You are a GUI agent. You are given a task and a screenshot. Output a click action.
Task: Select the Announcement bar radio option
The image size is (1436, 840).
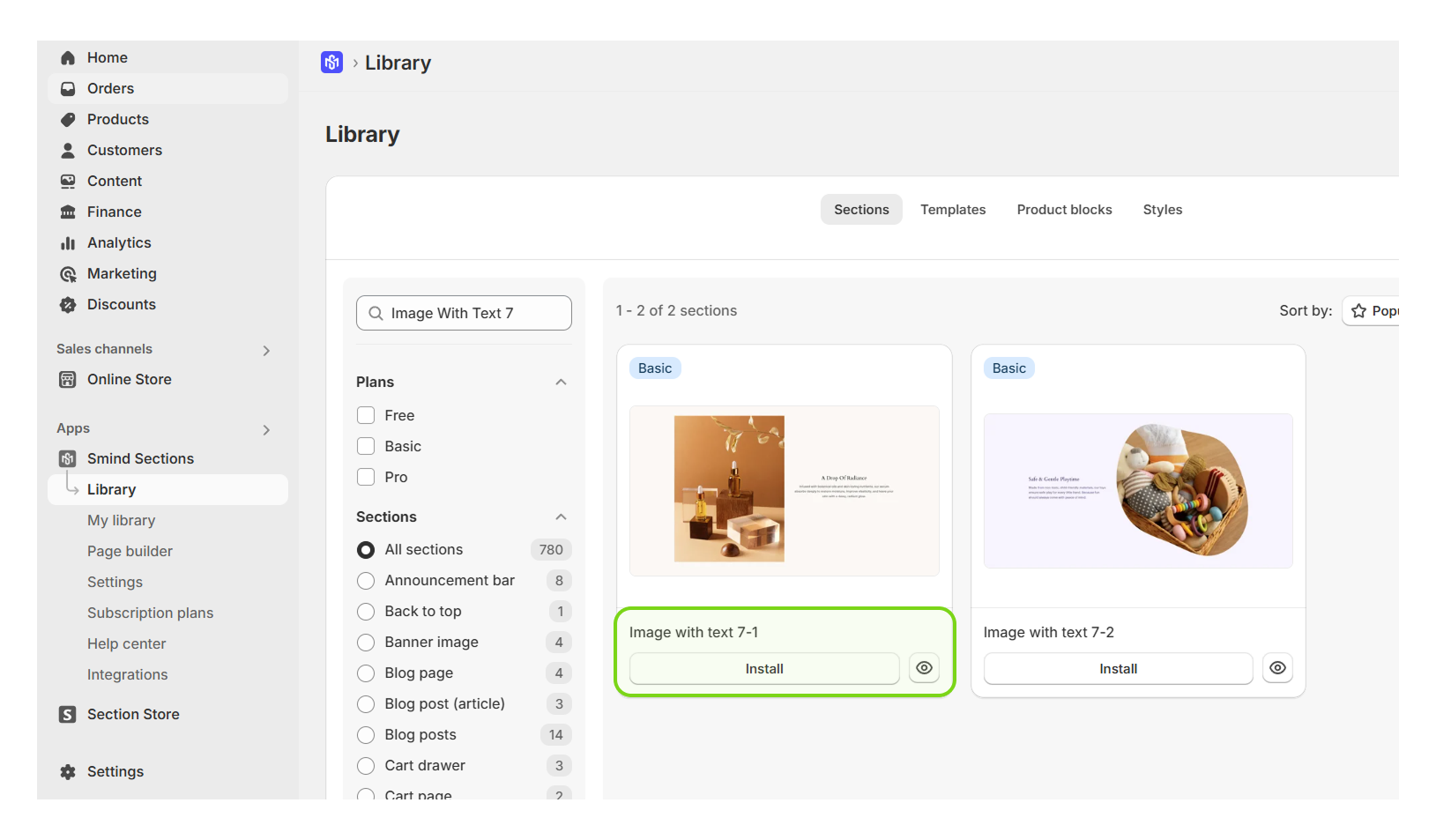(366, 581)
